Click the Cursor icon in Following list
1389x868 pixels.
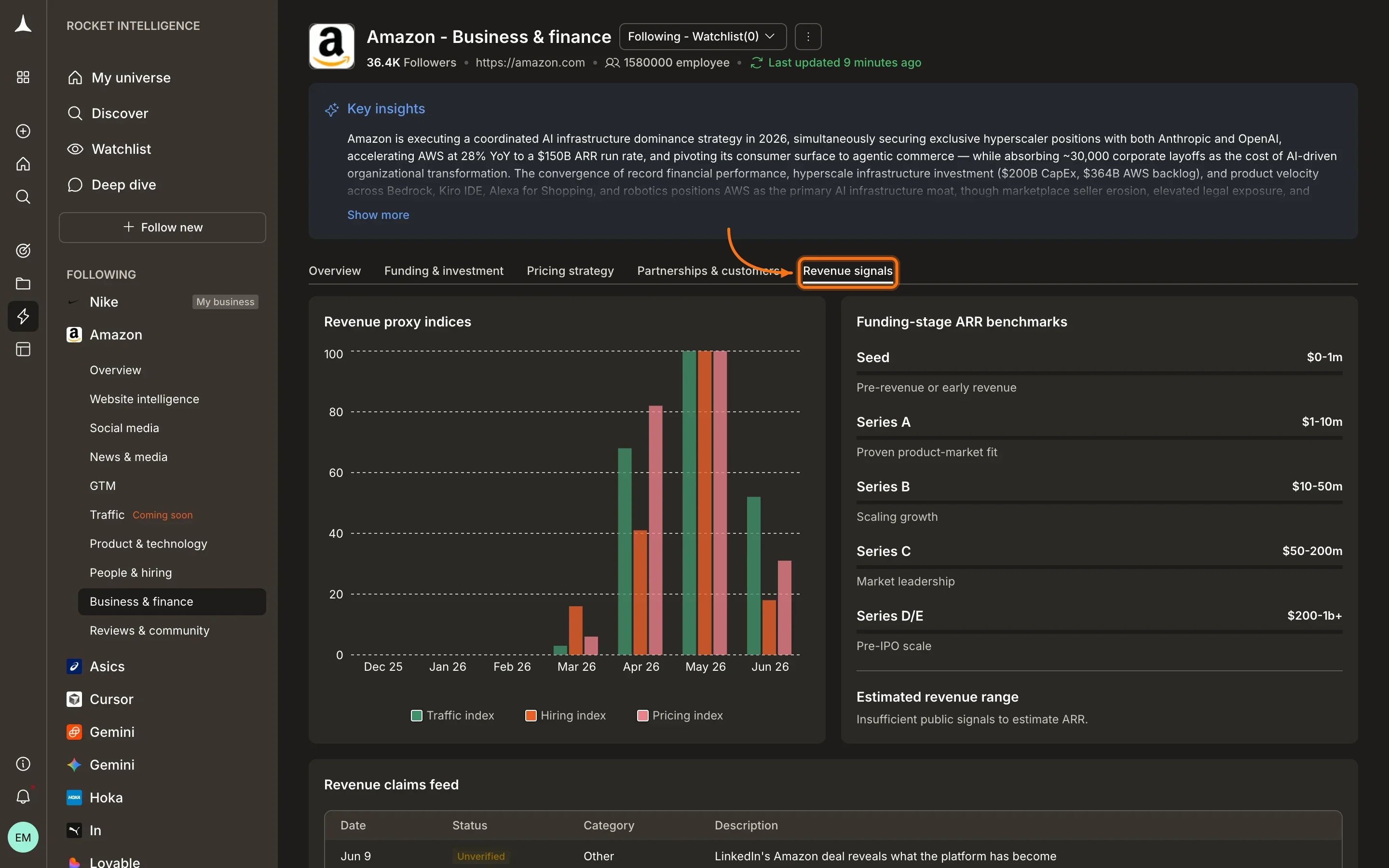click(74, 699)
